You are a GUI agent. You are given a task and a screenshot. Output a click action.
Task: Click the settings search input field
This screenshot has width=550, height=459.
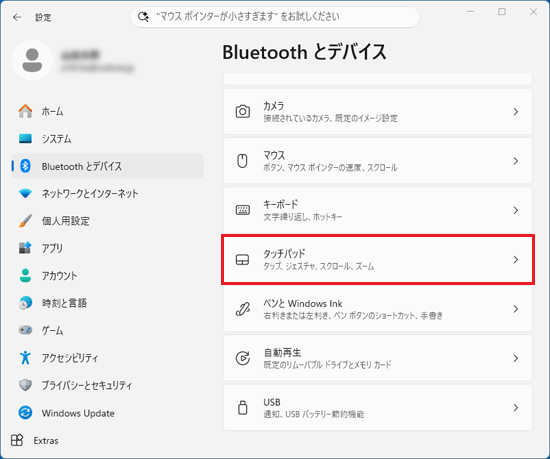click(275, 17)
